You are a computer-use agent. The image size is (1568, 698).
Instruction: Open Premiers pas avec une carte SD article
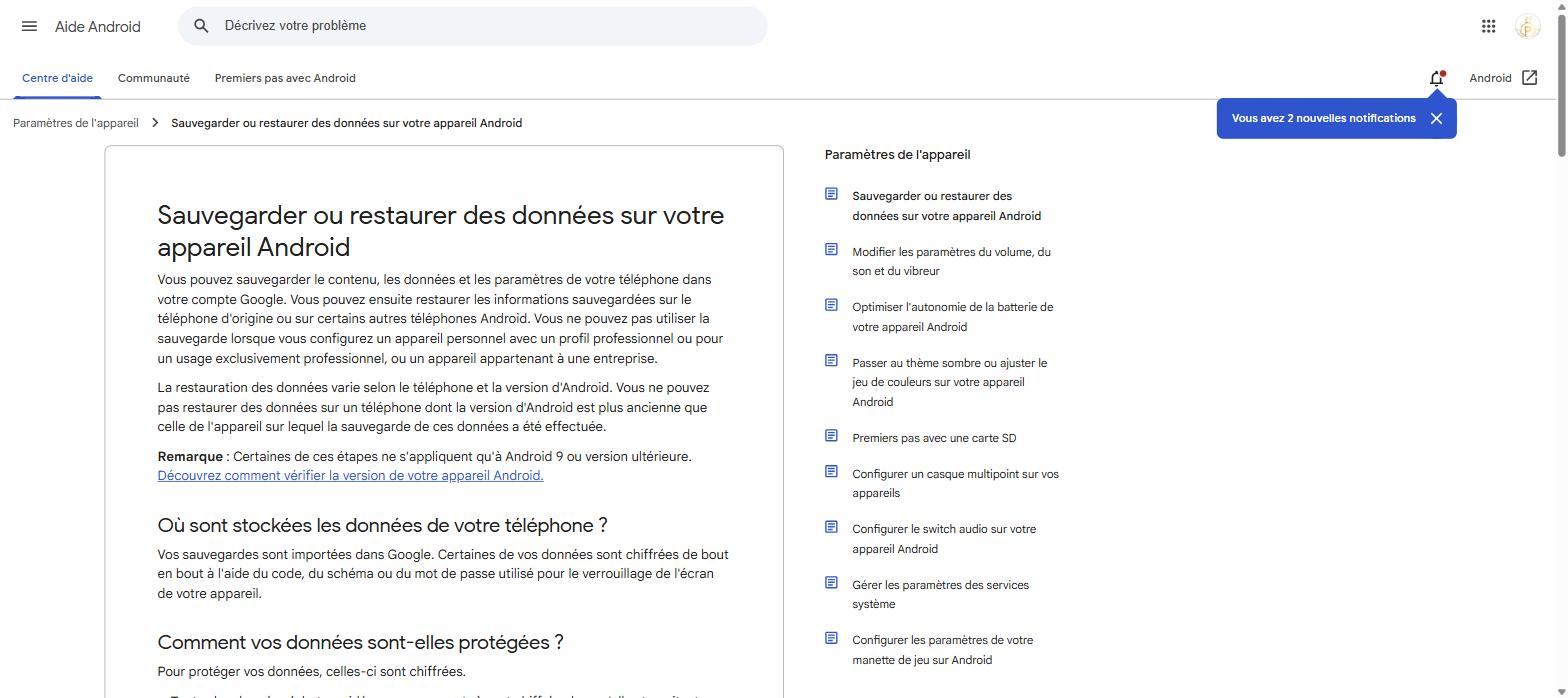coord(934,438)
